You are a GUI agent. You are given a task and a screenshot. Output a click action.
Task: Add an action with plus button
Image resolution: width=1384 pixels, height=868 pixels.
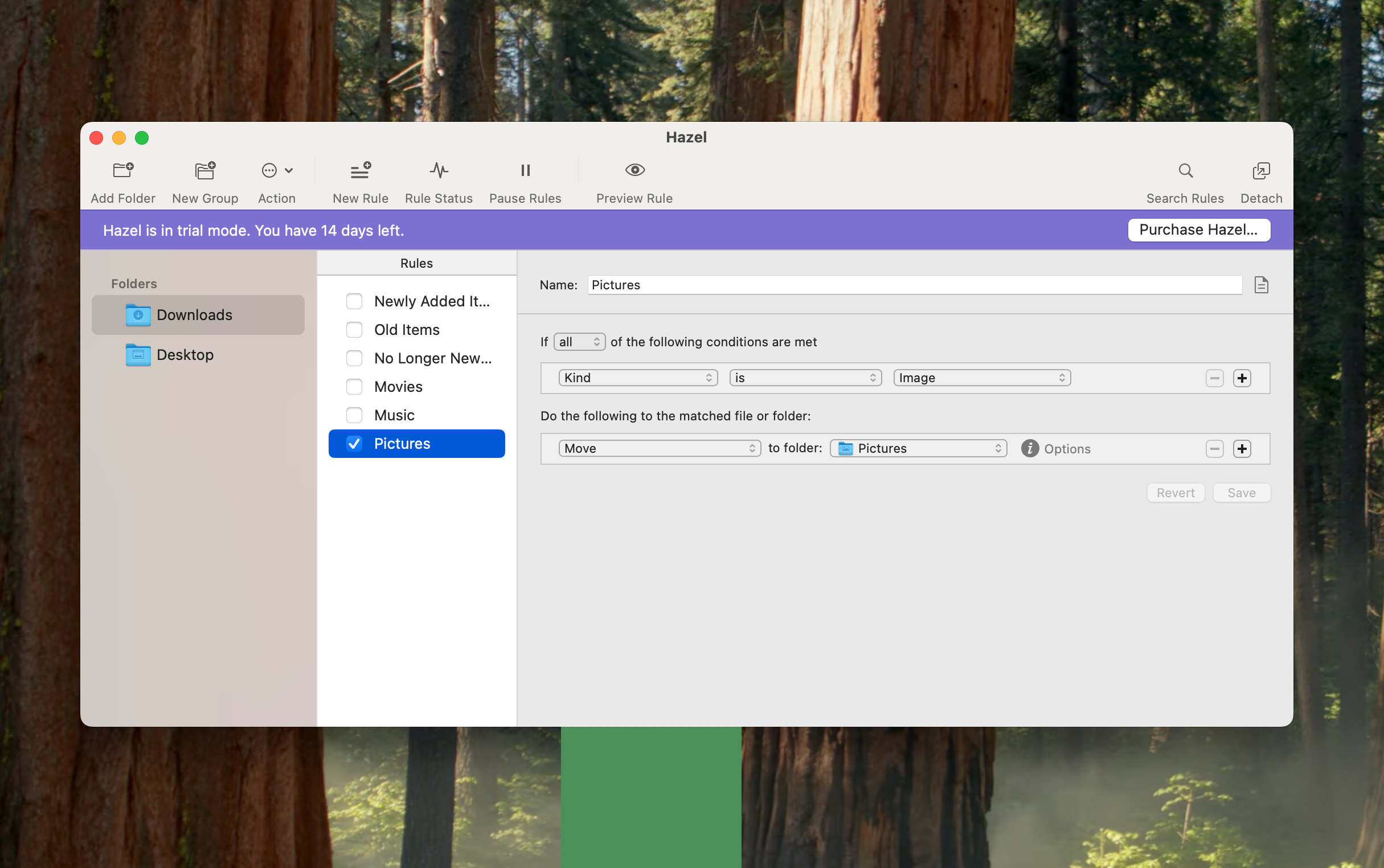pos(1242,448)
